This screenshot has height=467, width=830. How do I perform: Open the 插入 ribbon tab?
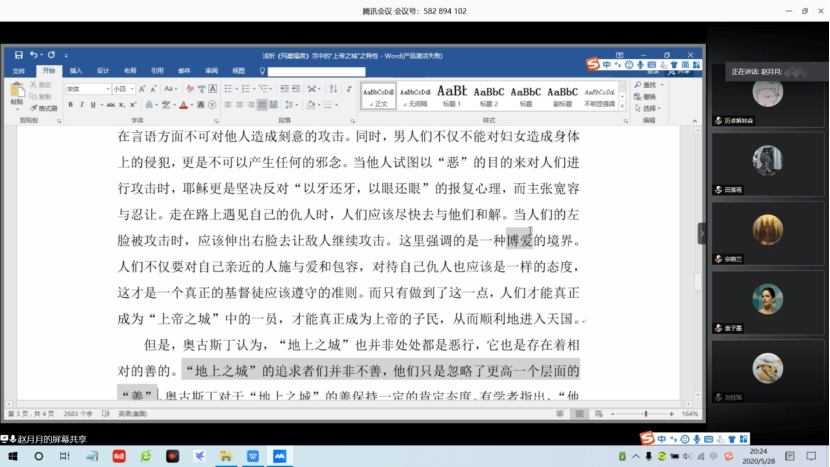coord(76,71)
